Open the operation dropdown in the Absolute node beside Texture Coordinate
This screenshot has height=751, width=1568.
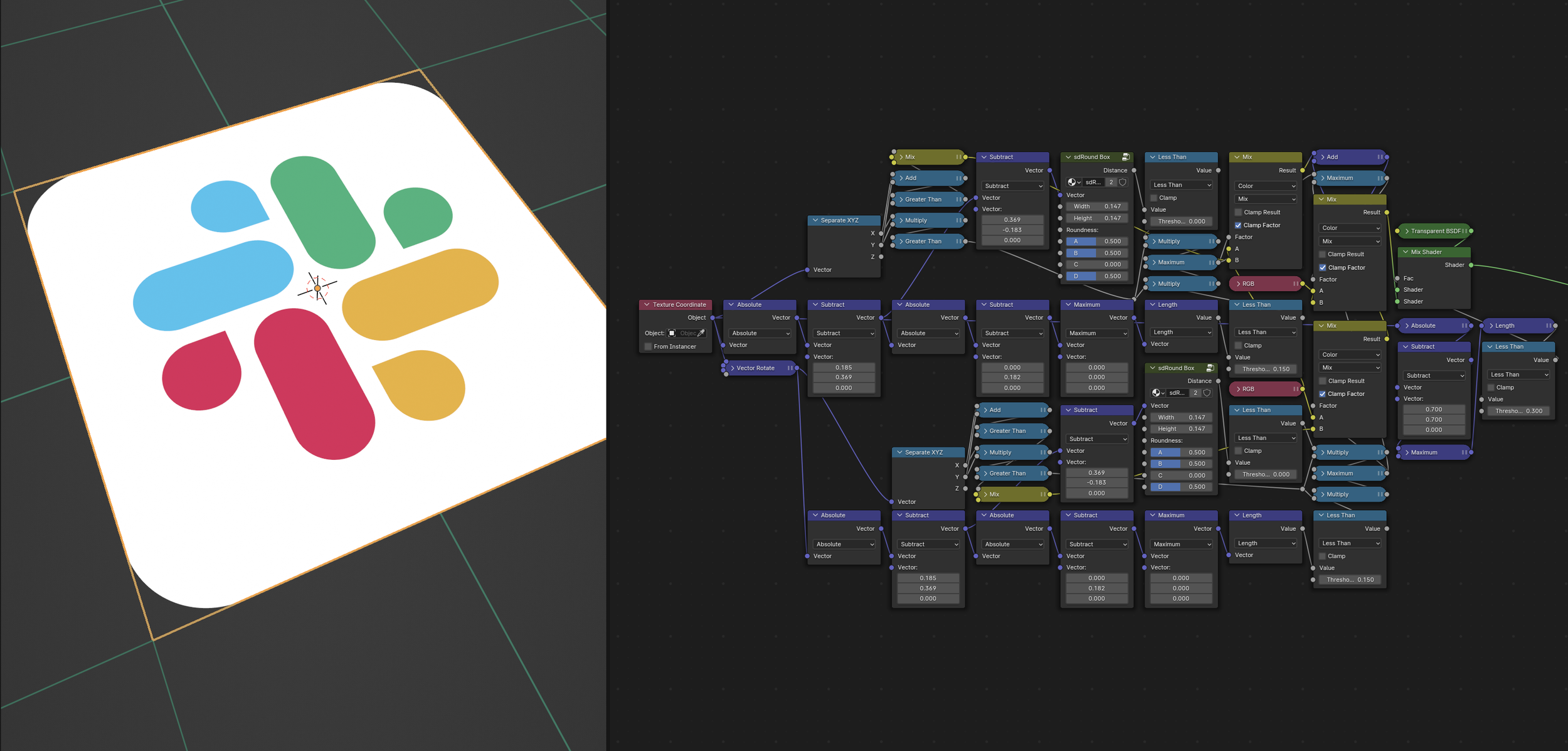point(760,333)
